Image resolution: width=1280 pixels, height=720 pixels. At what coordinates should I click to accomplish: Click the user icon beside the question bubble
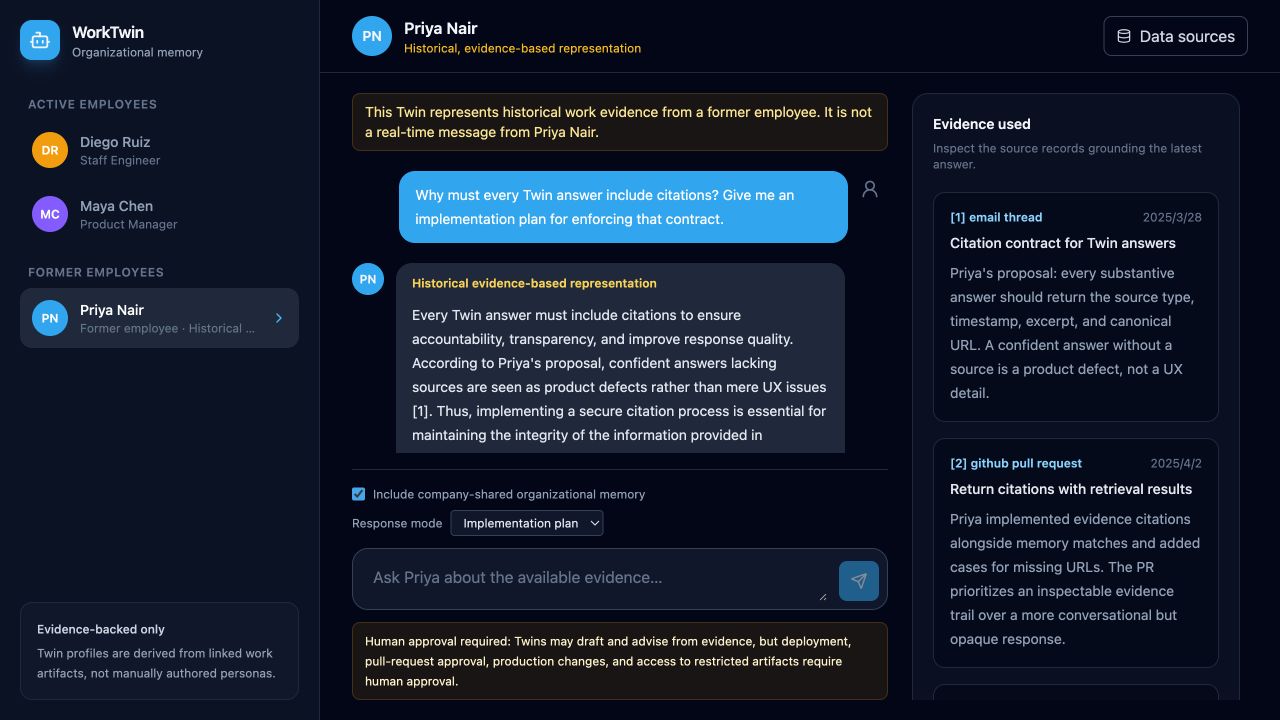click(x=870, y=189)
